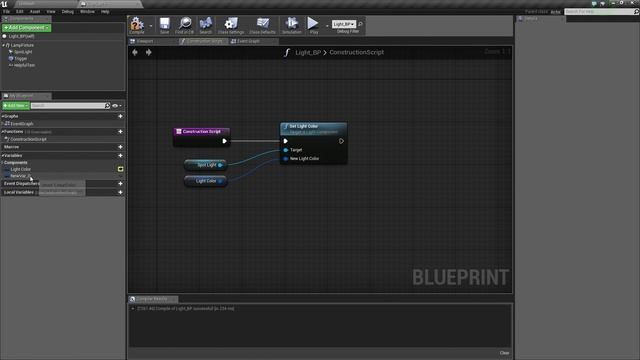Open Class Settings from the toolbar
This screenshot has width=640, height=360.
(231, 25)
